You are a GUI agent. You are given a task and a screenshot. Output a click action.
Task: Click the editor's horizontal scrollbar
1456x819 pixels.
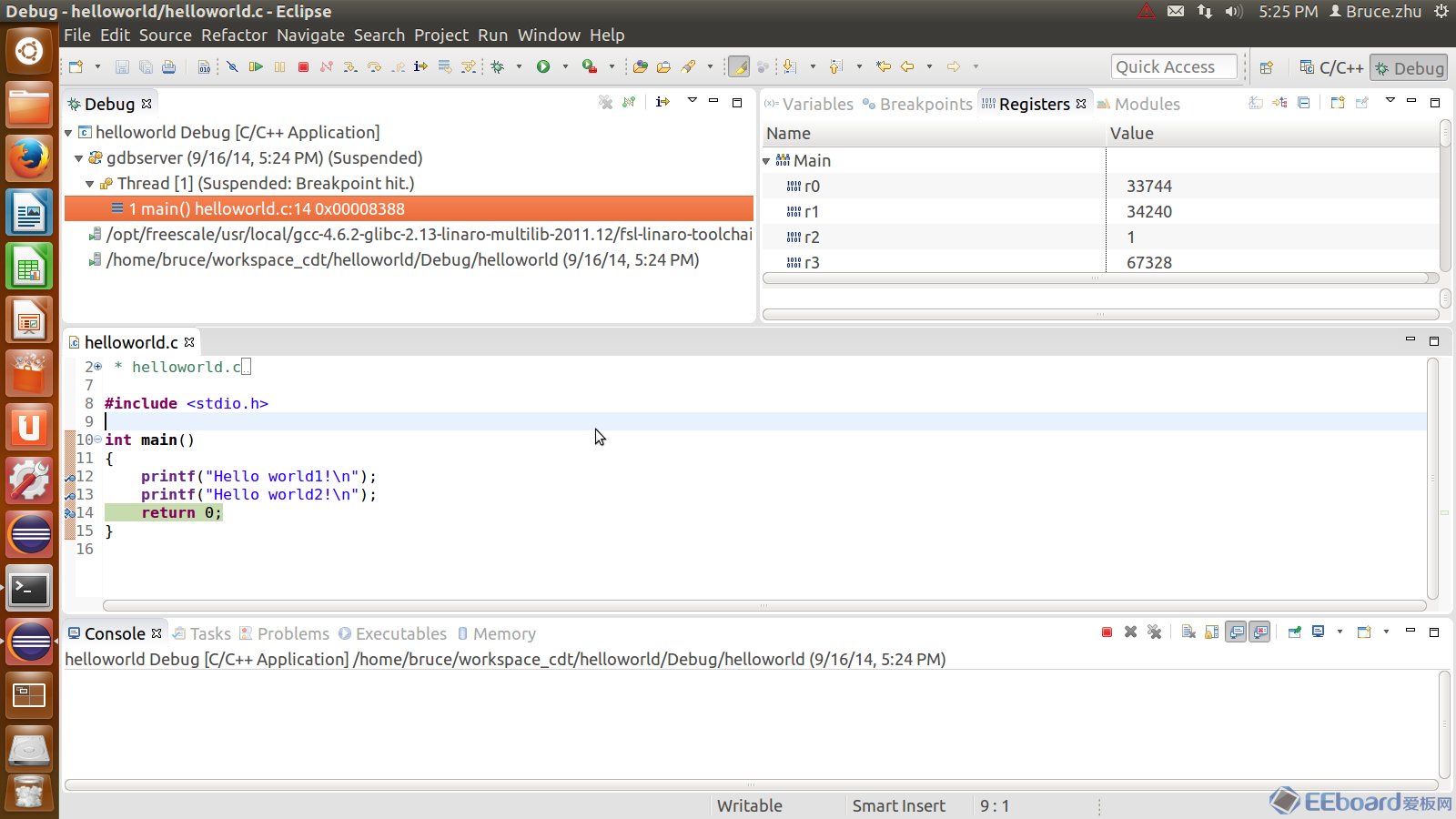[x=764, y=605]
